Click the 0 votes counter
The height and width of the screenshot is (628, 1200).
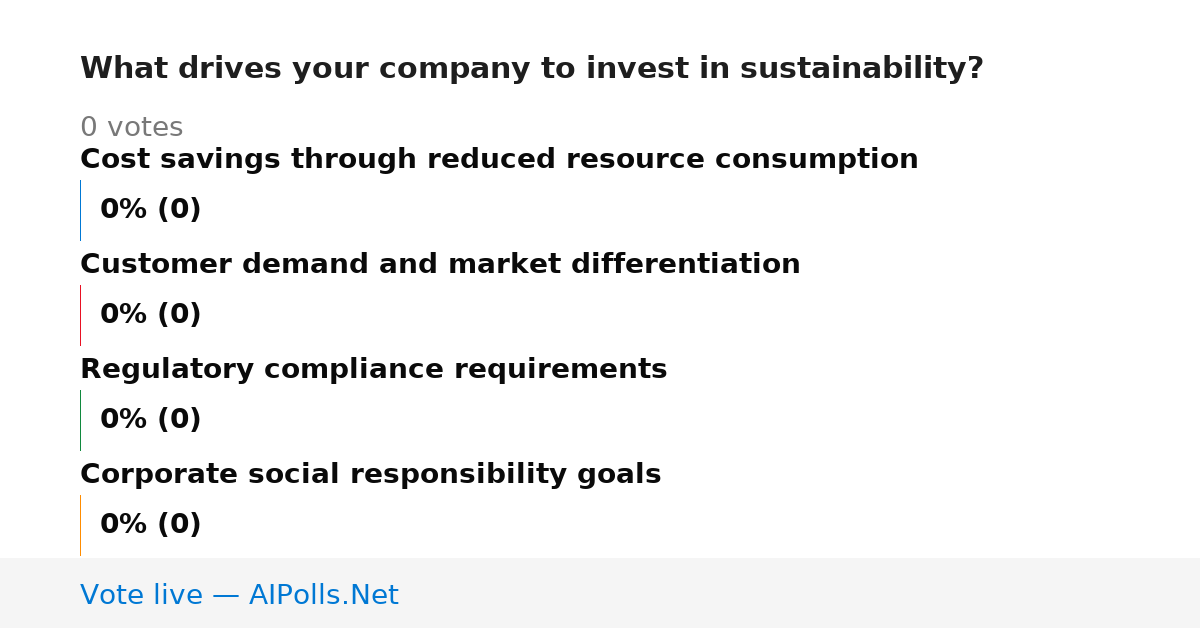(x=131, y=128)
